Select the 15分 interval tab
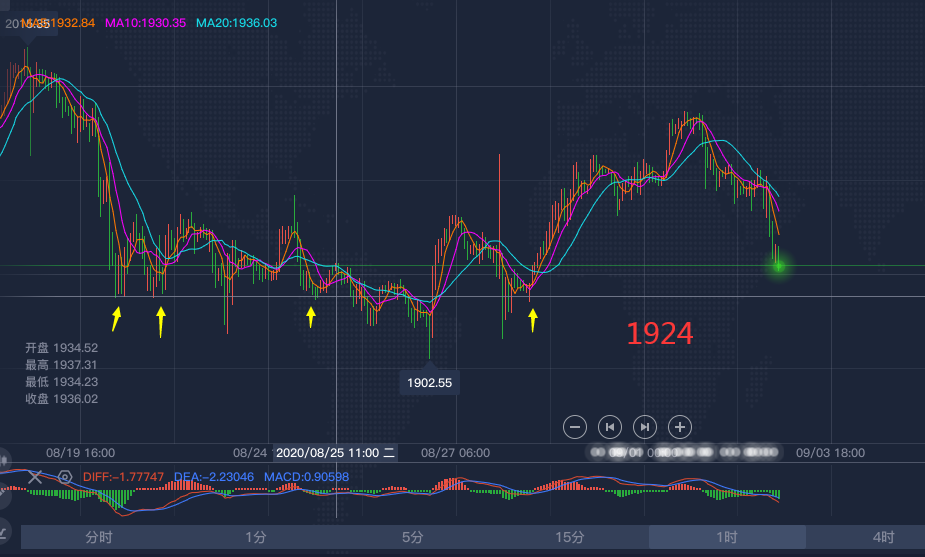The image size is (925, 557). (x=570, y=537)
